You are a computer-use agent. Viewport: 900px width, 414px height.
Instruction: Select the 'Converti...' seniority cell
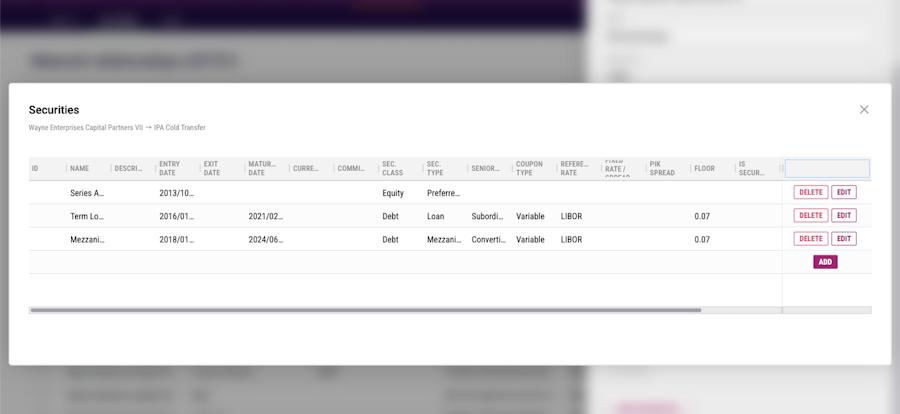[488, 239]
